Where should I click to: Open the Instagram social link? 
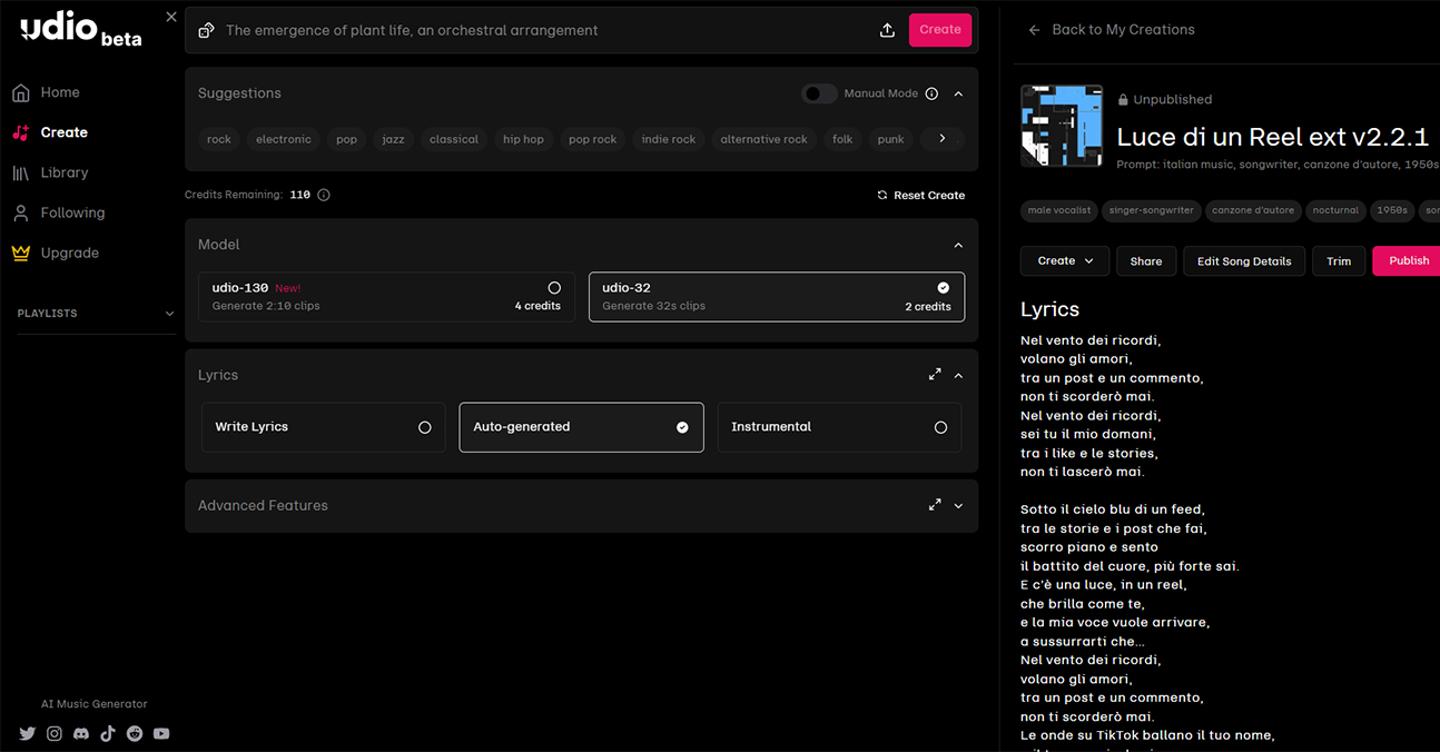[x=54, y=733]
